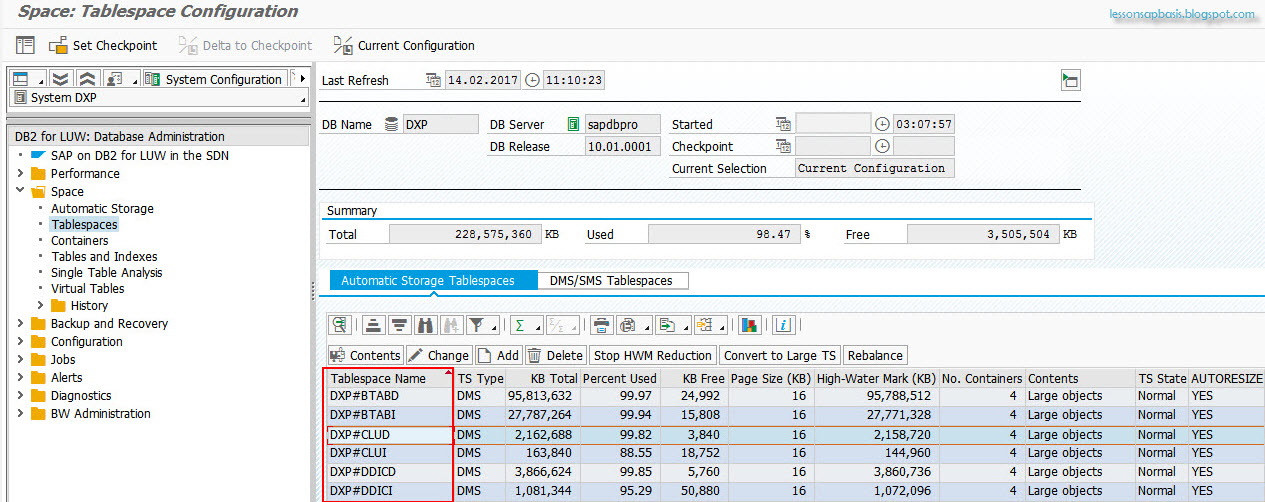
Task: Click the Last Refresh date field 14.02.2017
Action: [x=483, y=80]
